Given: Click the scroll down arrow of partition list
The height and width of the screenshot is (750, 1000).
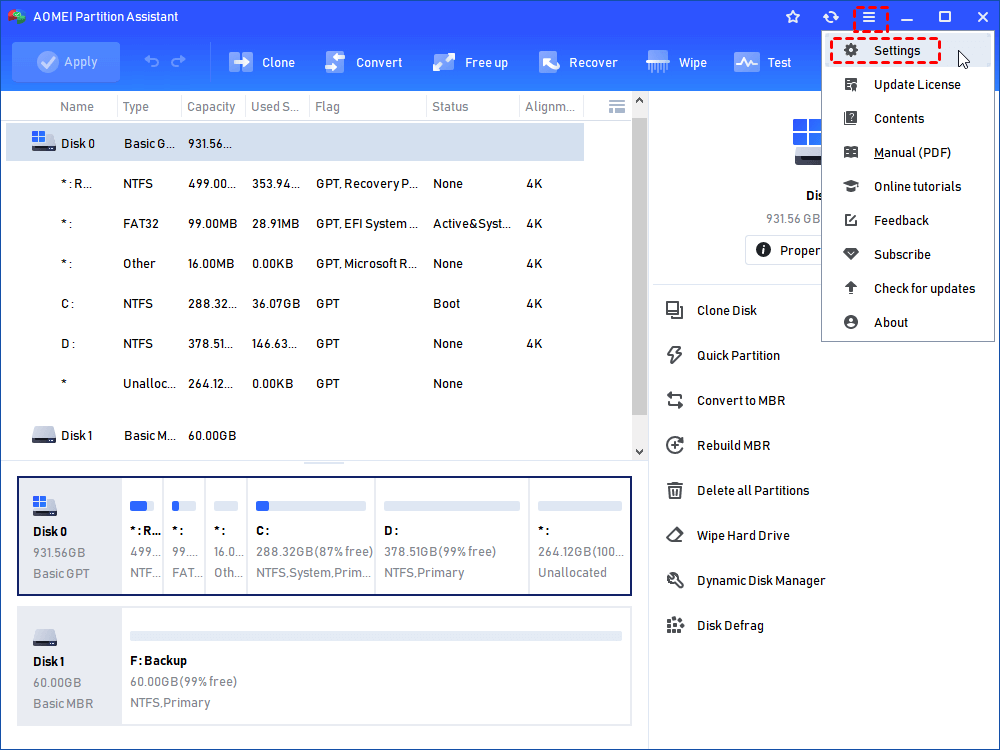Looking at the screenshot, I should [x=640, y=452].
